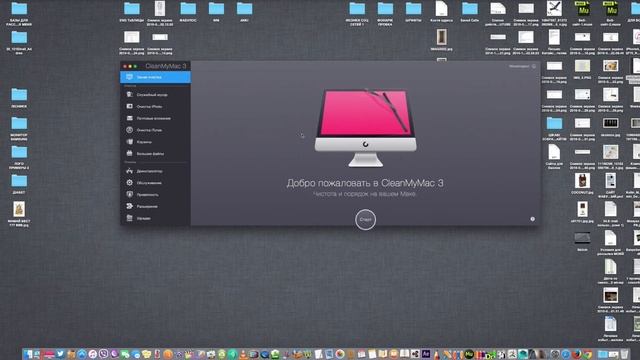This screenshot has width=640, height=360.
Task: Select the МОНИТОР SAMSUNG desktop folder
Action: coord(19,129)
